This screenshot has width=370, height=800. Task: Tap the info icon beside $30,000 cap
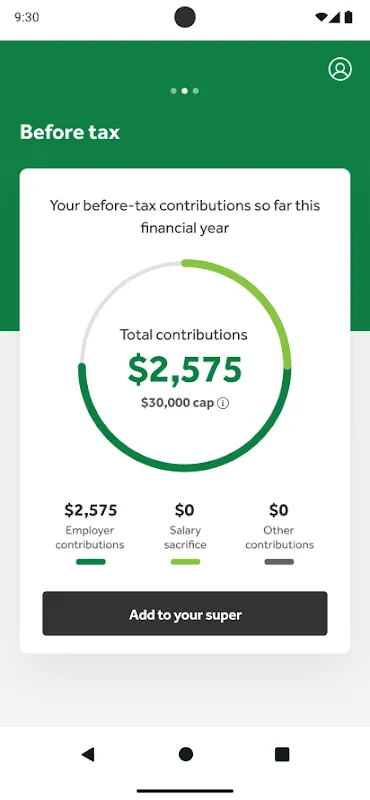[x=223, y=403]
